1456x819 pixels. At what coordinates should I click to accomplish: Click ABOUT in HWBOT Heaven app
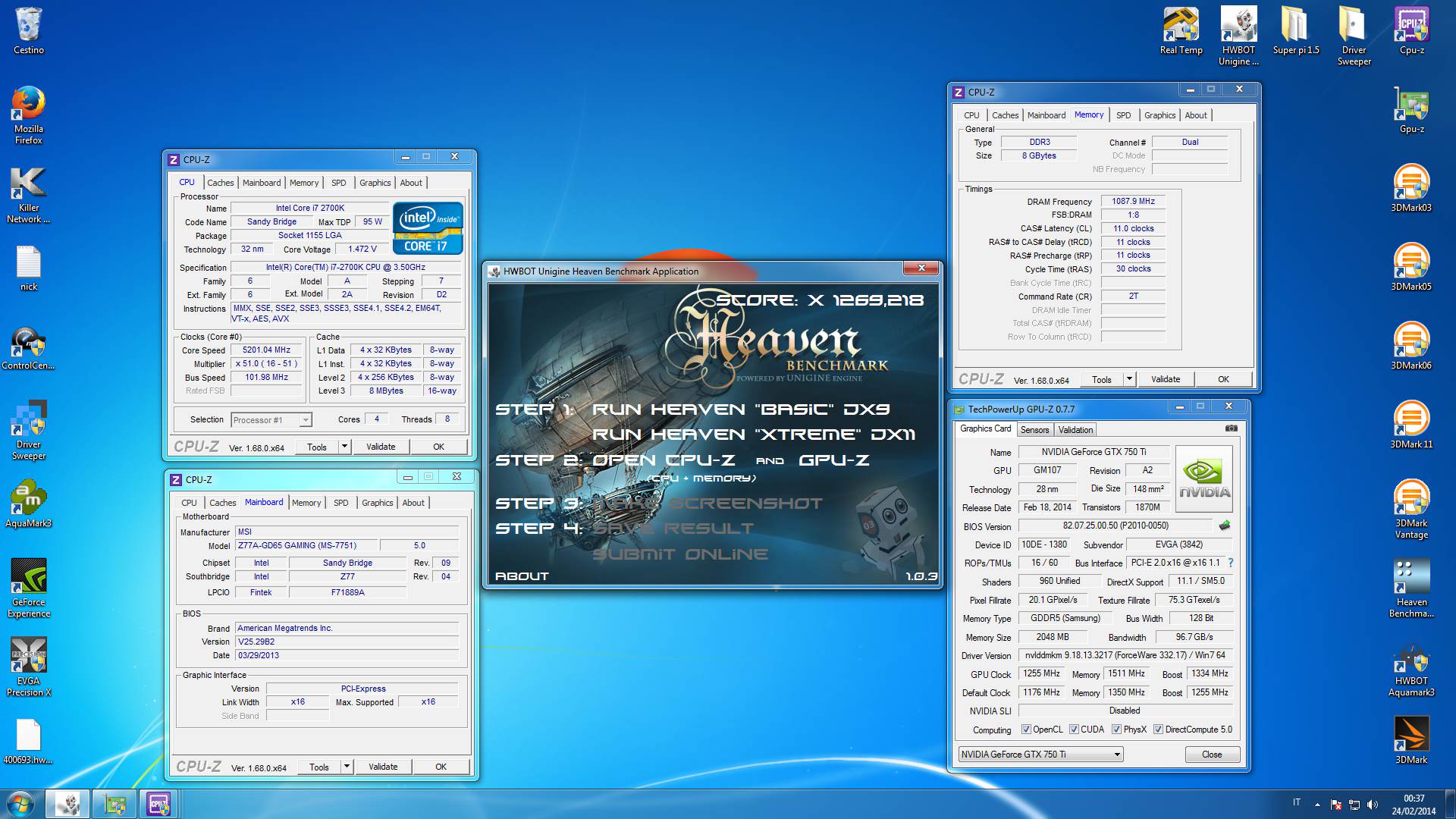tap(522, 576)
